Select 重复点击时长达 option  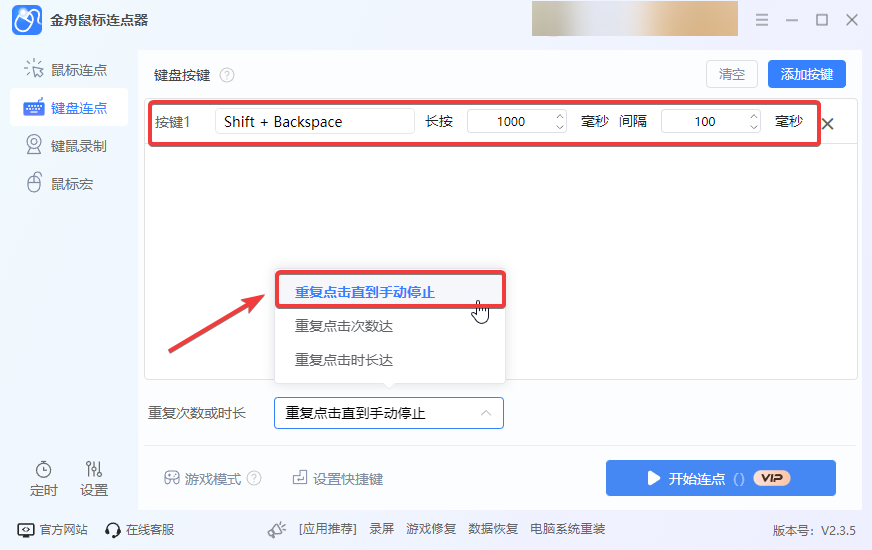tap(390, 360)
